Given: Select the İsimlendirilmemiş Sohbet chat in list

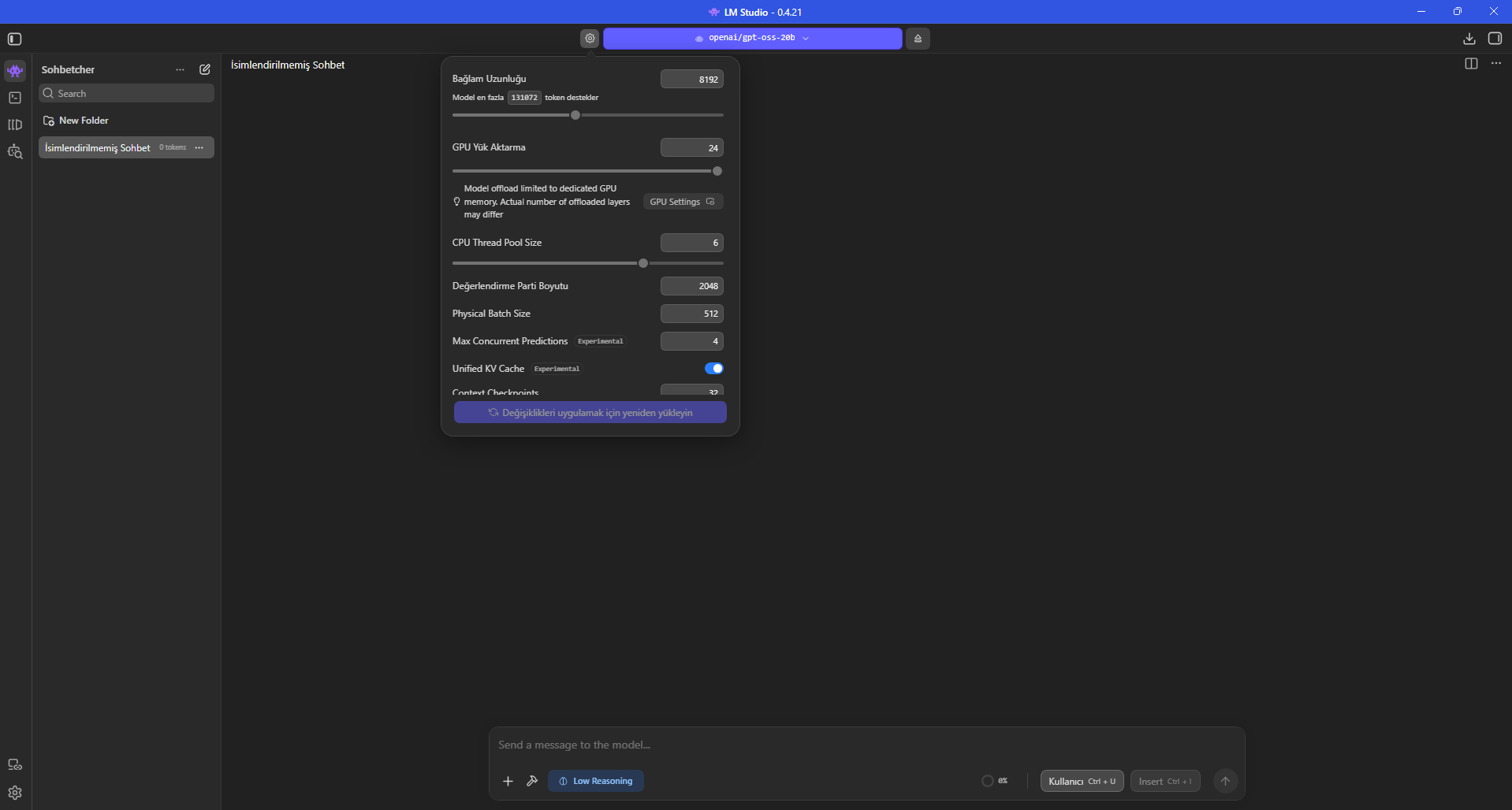Looking at the screenshot, I should click(x=126, y=147).
